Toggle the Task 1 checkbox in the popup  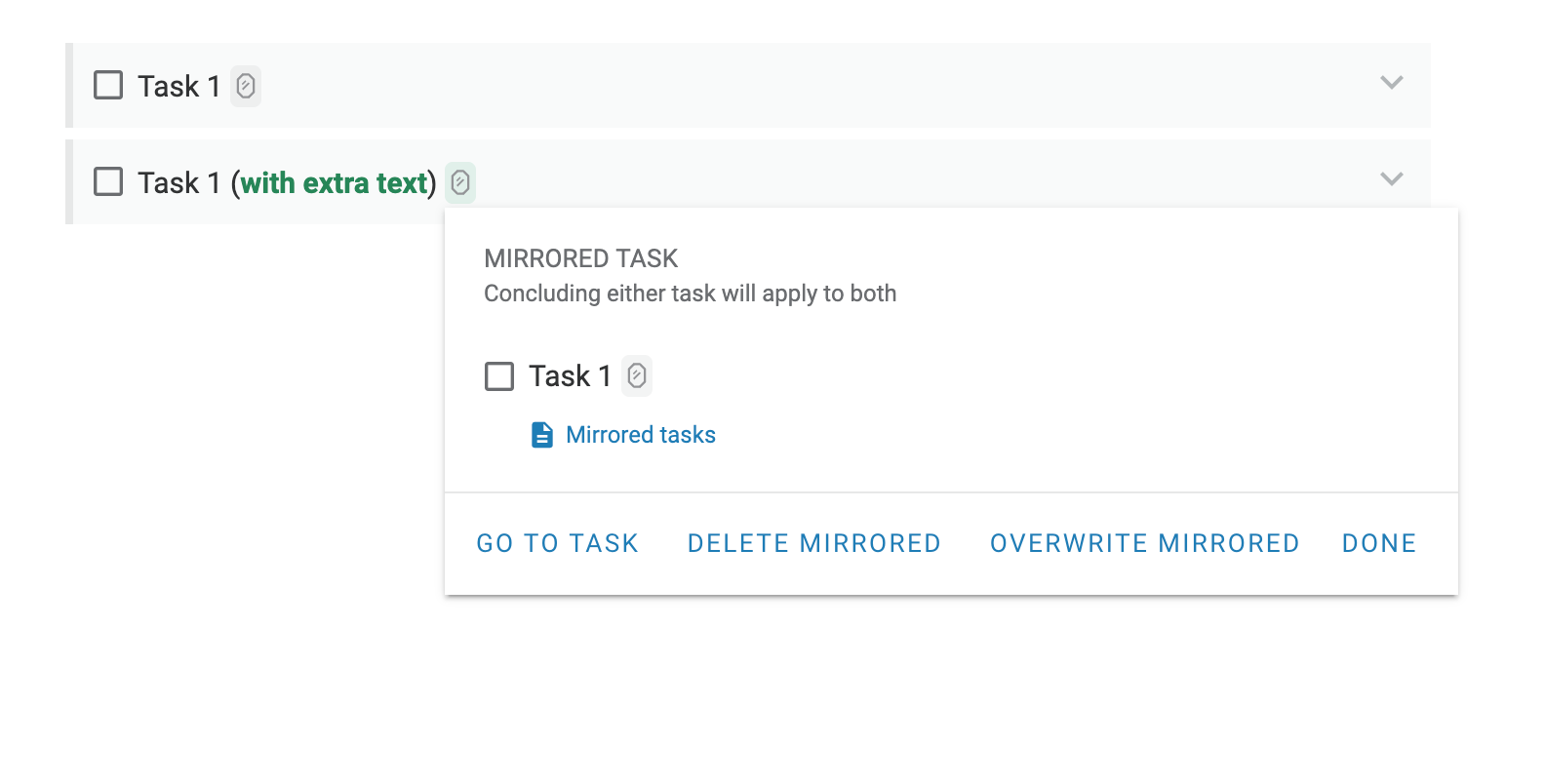pyautogui.click(x=499, y=376)
